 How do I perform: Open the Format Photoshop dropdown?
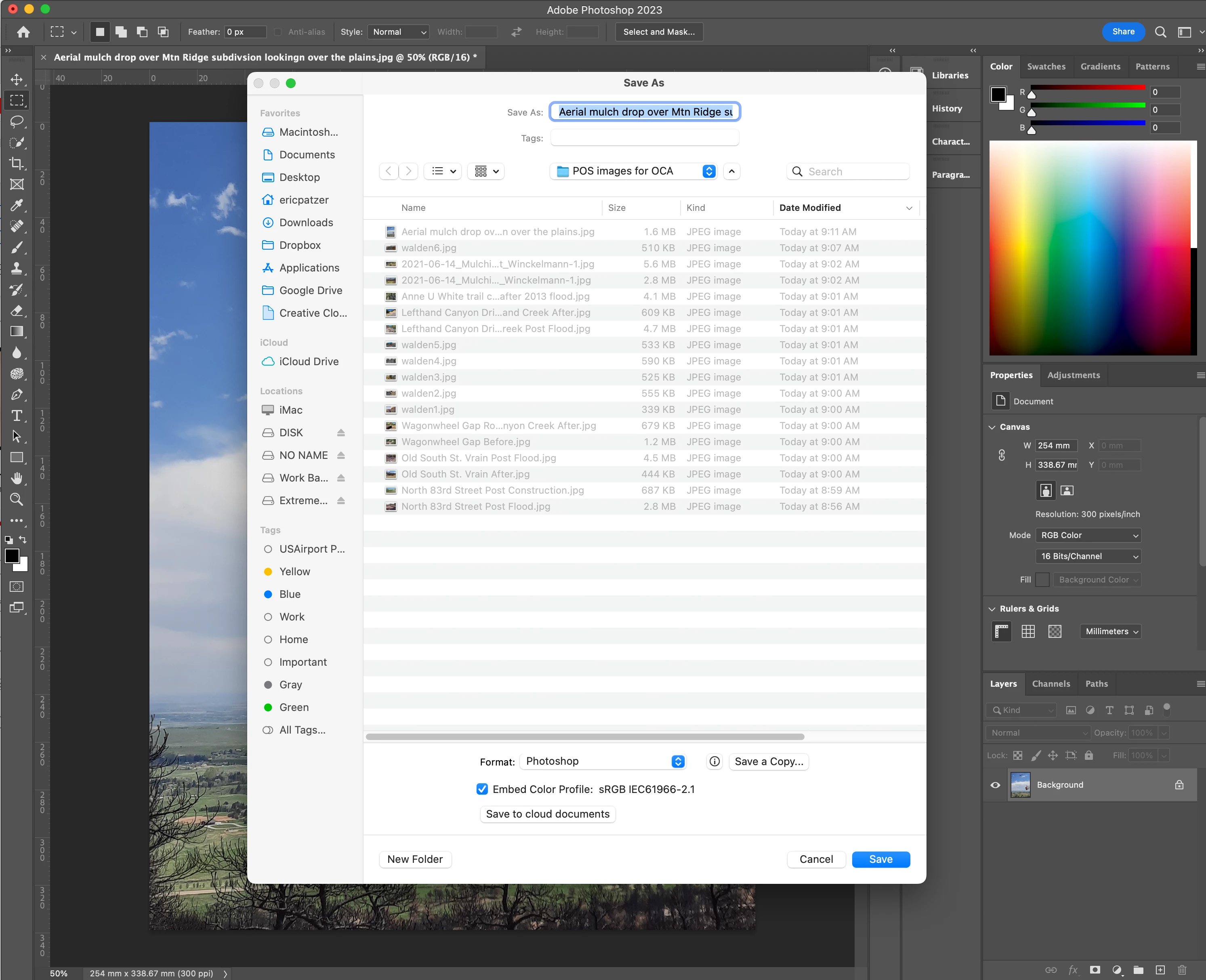603,761
